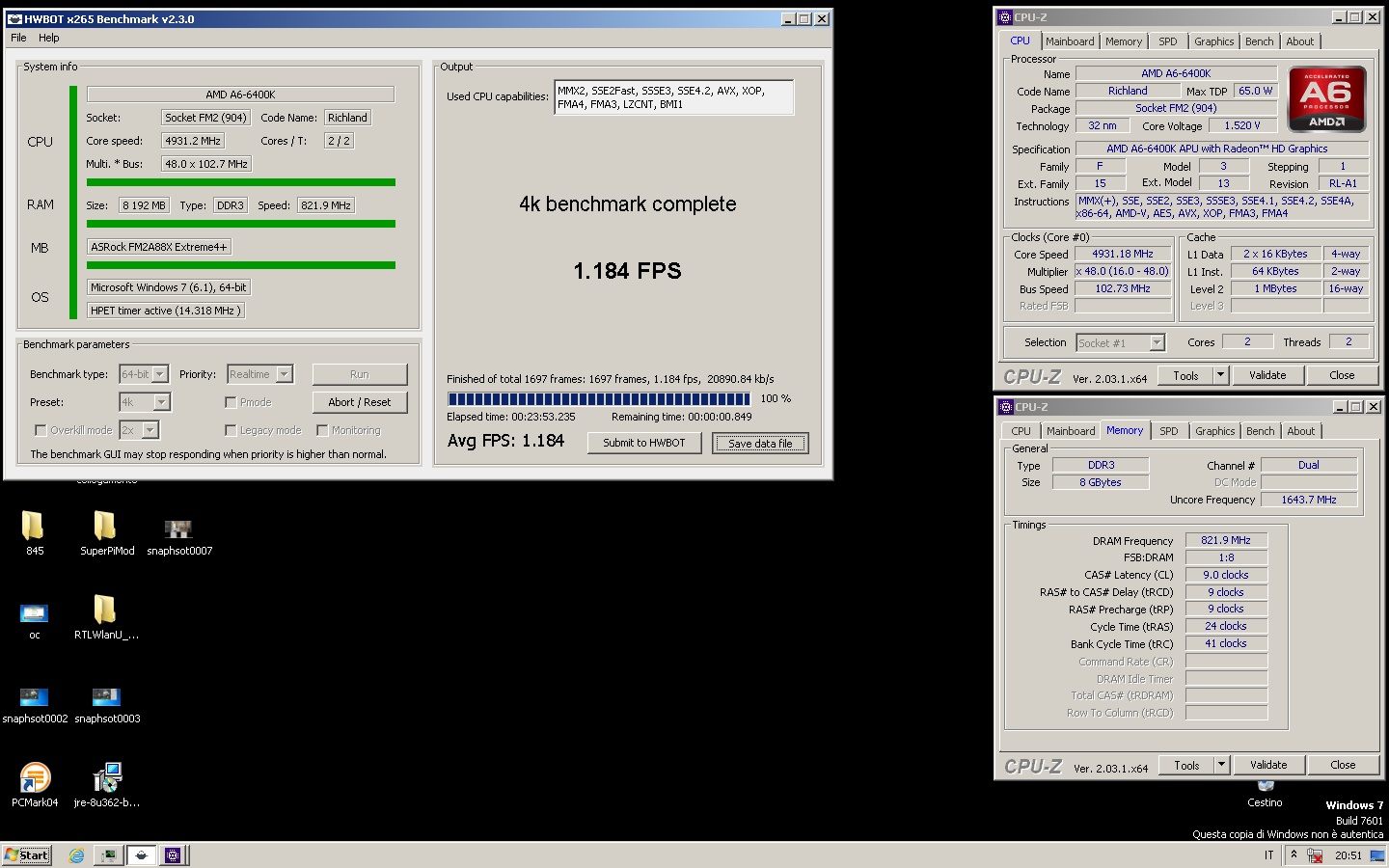Screen dimensions: 1389x868
Task: Toggle the Legacy mode checkbox
Action: [x=231, y=430]
